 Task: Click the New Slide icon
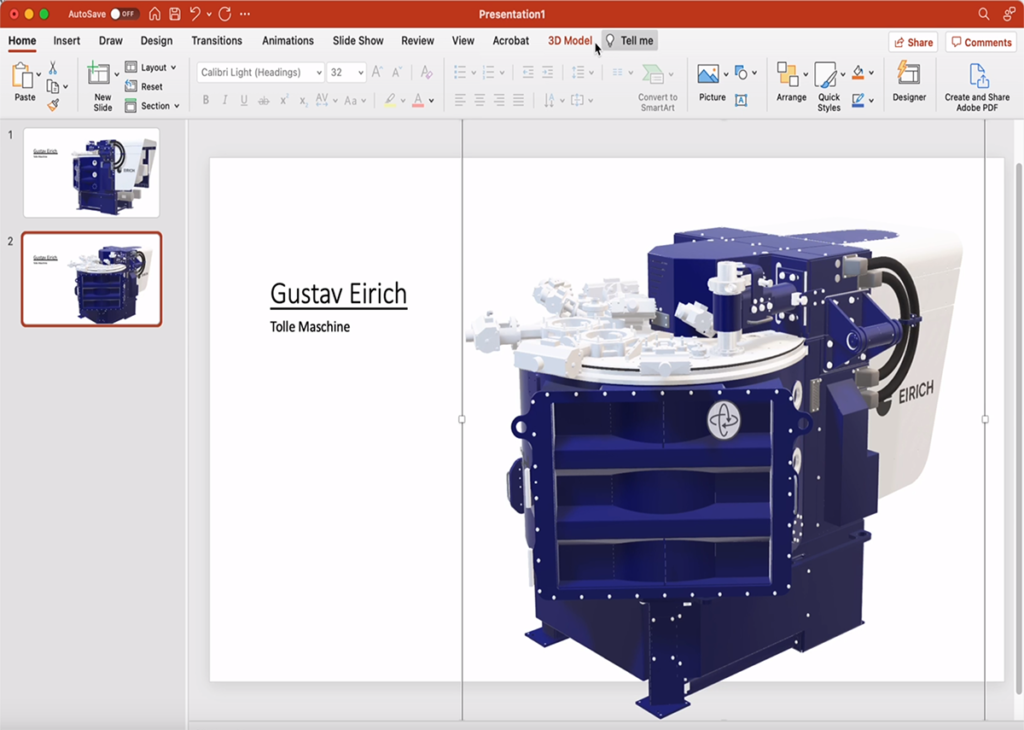[x=99, y=72]
